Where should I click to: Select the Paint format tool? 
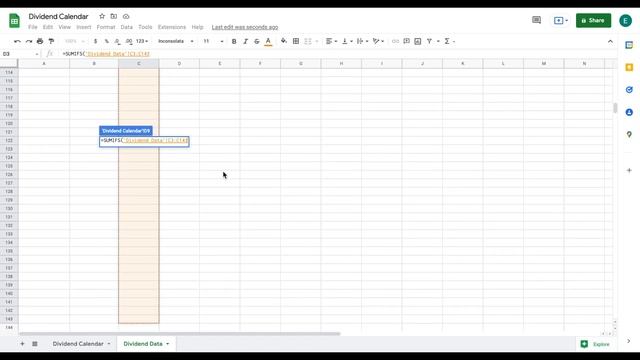point(51,41)
